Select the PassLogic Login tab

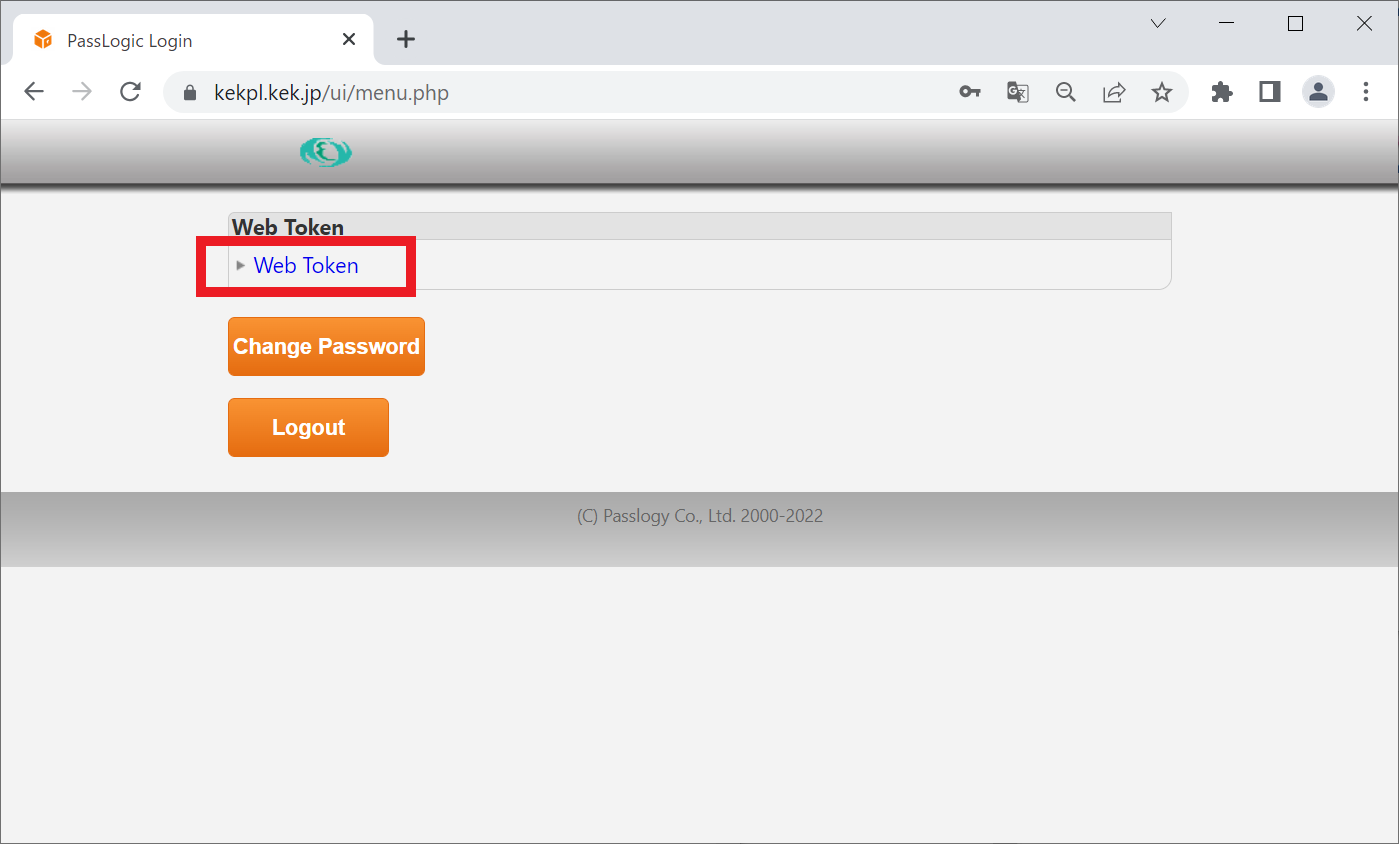tap(180, 41)
